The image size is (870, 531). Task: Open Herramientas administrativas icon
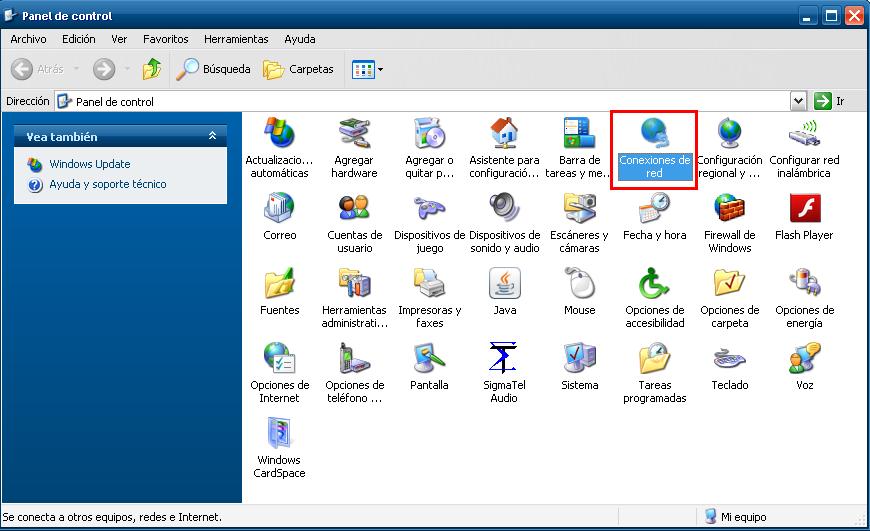point(355,284)
